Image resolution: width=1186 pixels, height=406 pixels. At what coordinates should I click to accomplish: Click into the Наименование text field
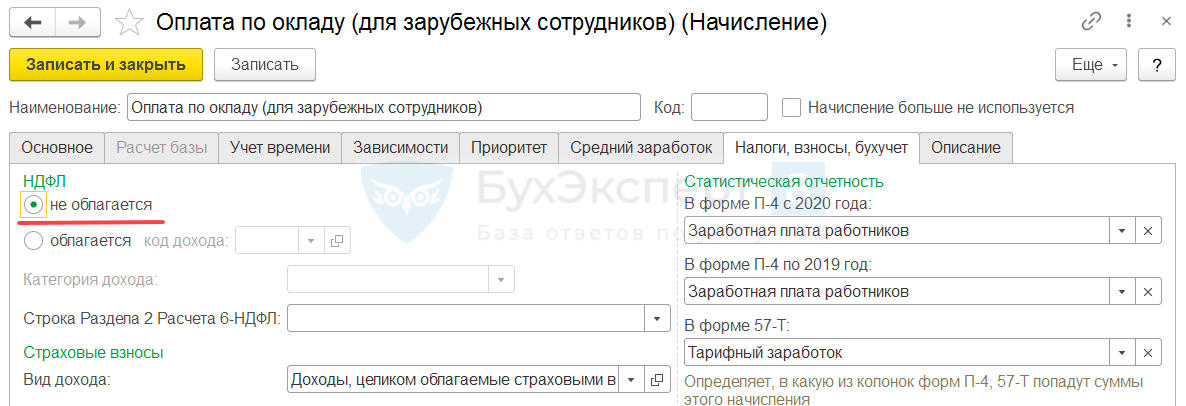(x=383, y=107)
